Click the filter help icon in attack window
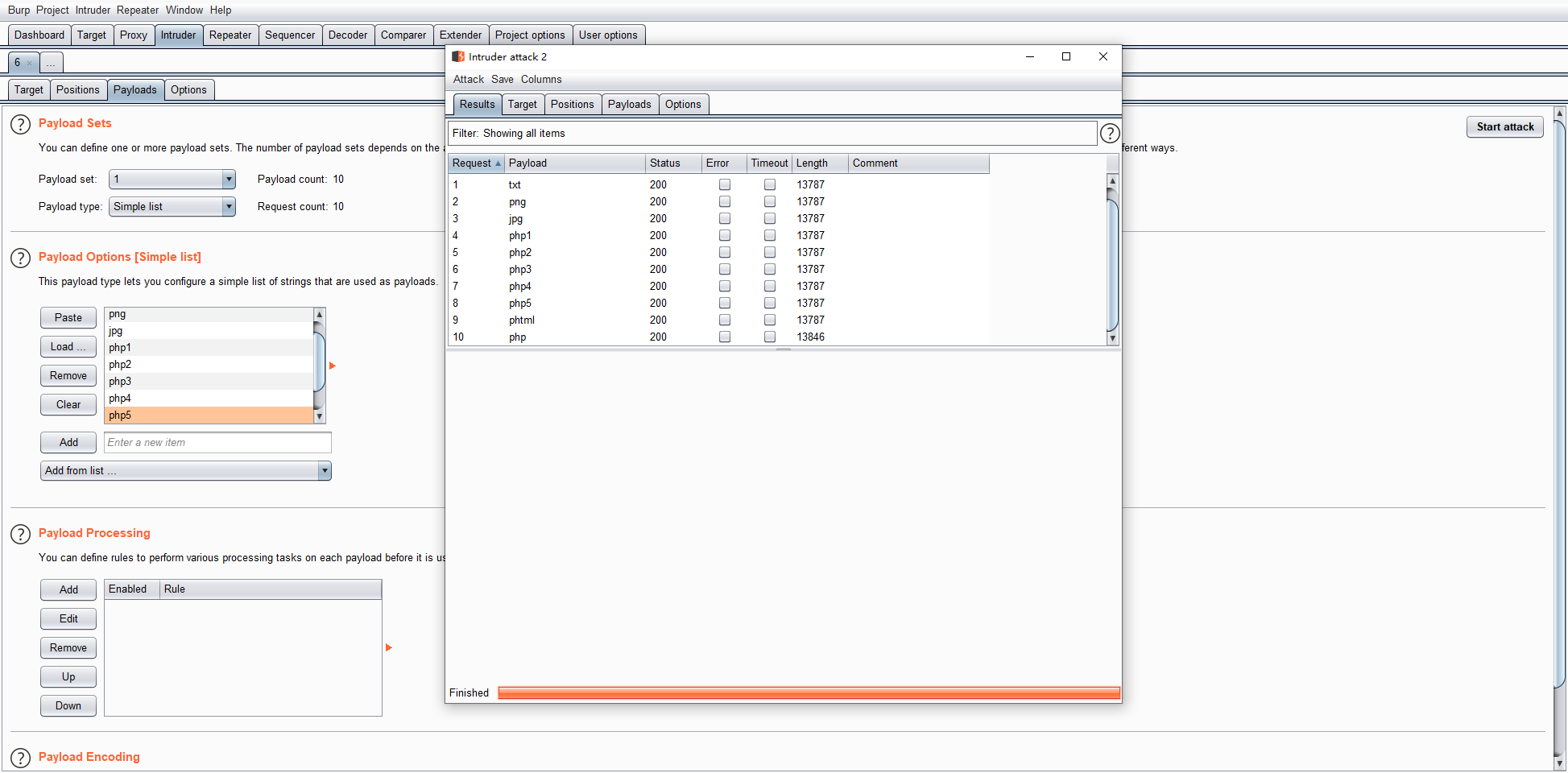The height and width of the screenshot is (773, 1568). click(x=1110, y=134)
